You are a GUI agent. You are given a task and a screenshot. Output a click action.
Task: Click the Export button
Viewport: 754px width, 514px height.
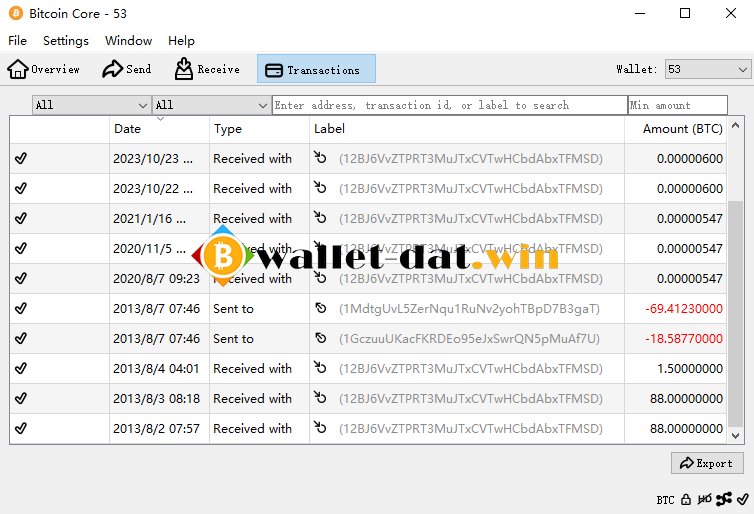coord(707,463)
